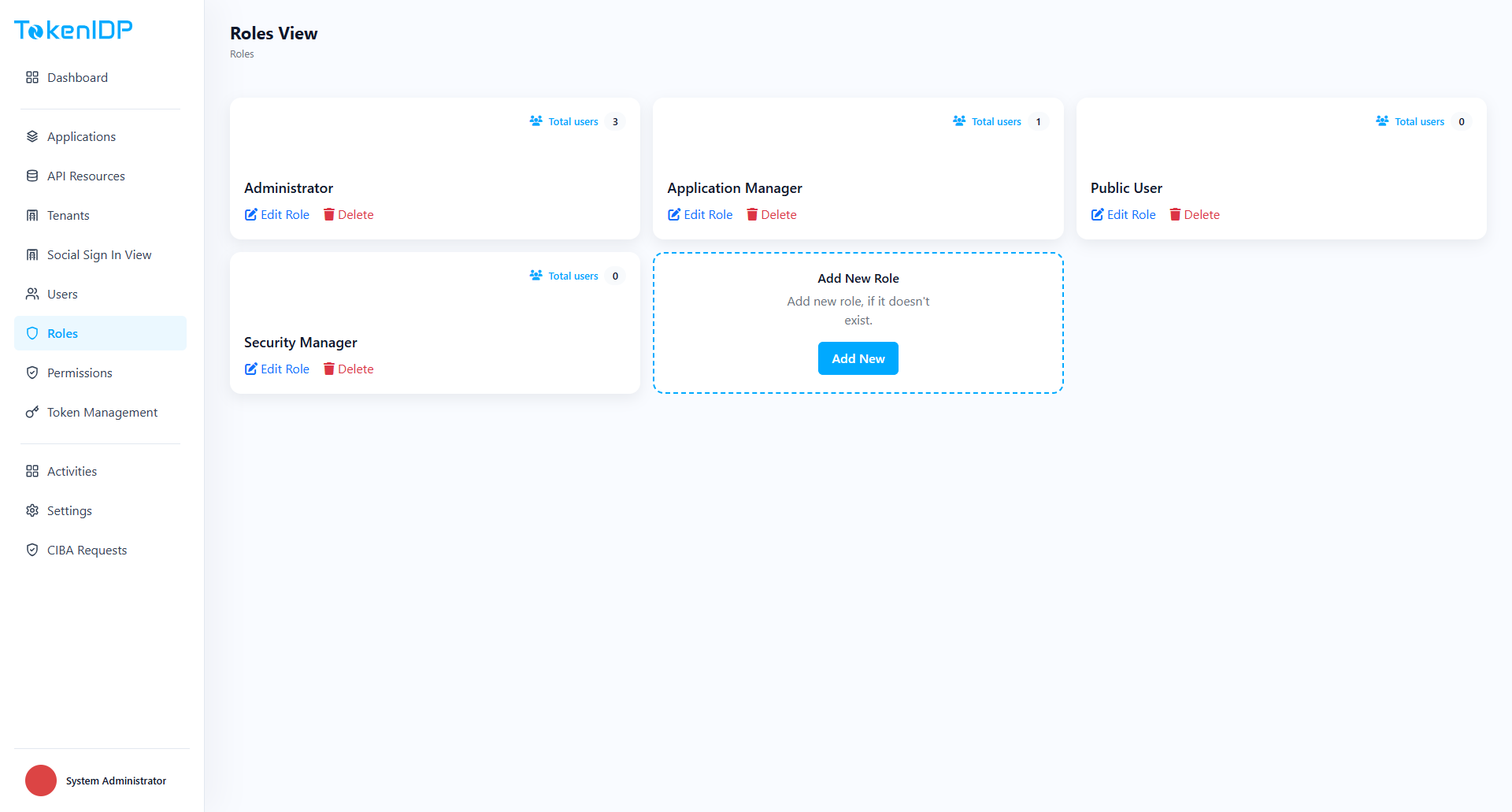Screen dimensions: 1512x812
Task: Click the Applications layers icon
Action: pos(32,136)
